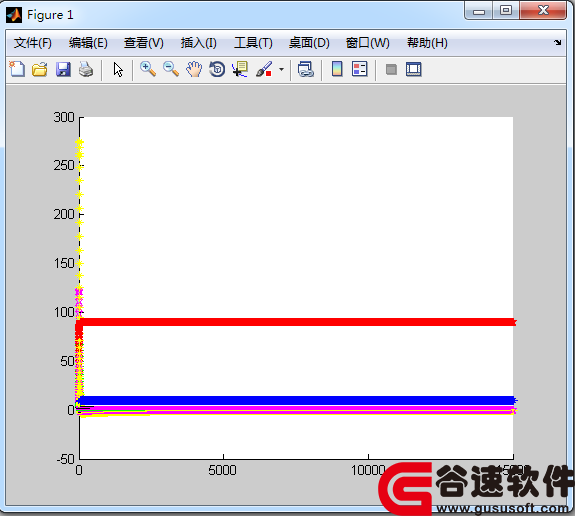Click the dock figure arrow in menu bar

coord(557,43)
